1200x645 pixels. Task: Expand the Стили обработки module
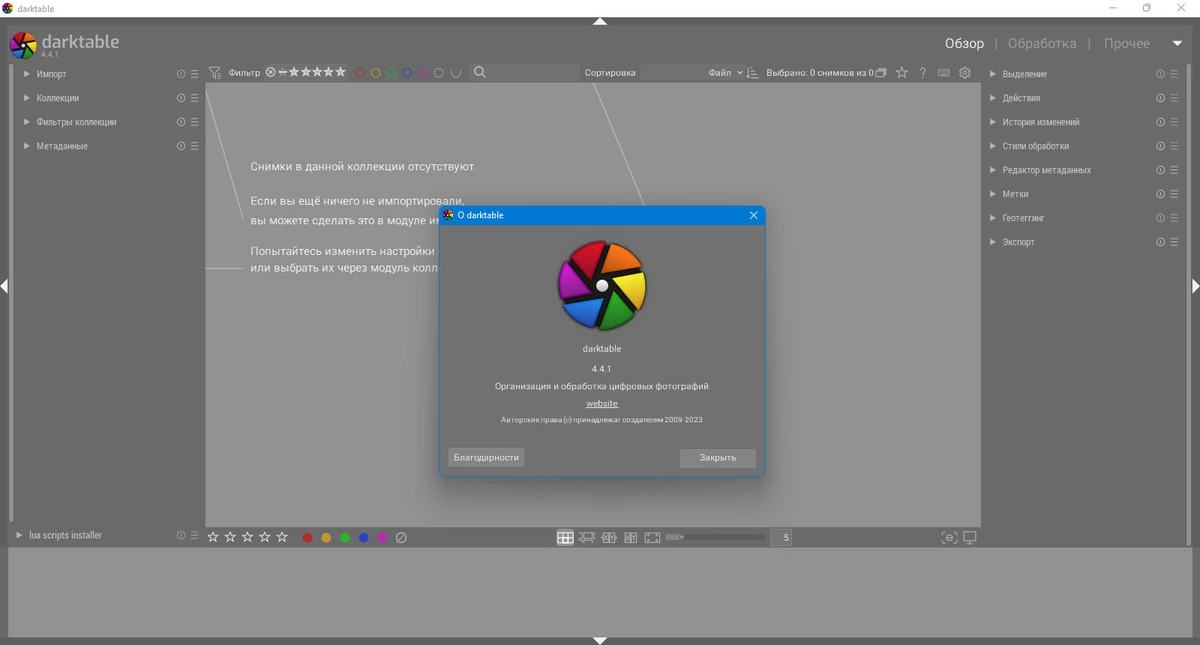pos(993,146)
